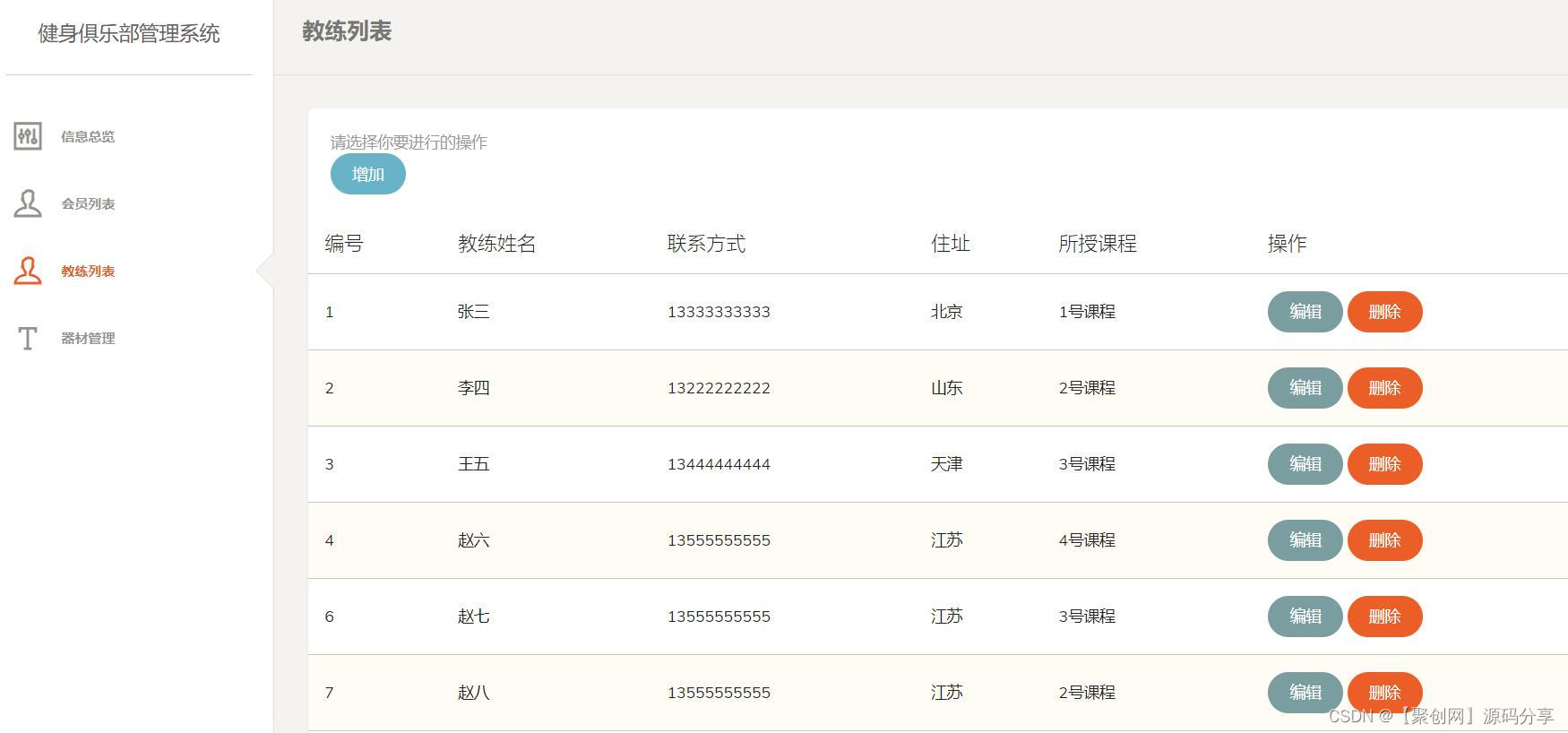Click the 会员列表 member person icon

point(28,203)
